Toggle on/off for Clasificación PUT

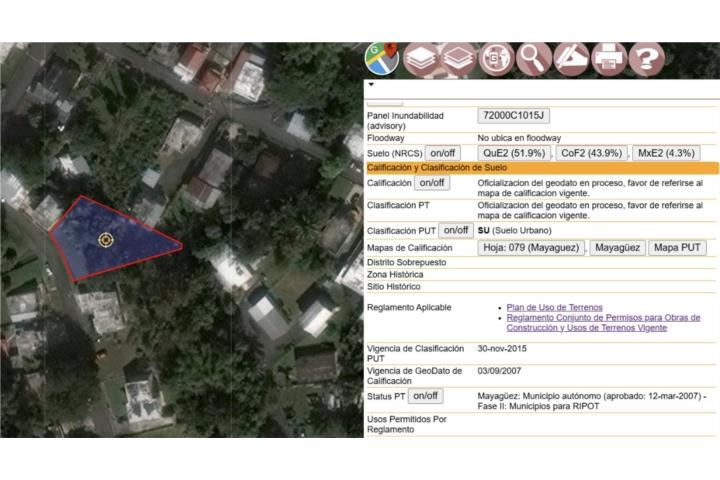[456, 230]
